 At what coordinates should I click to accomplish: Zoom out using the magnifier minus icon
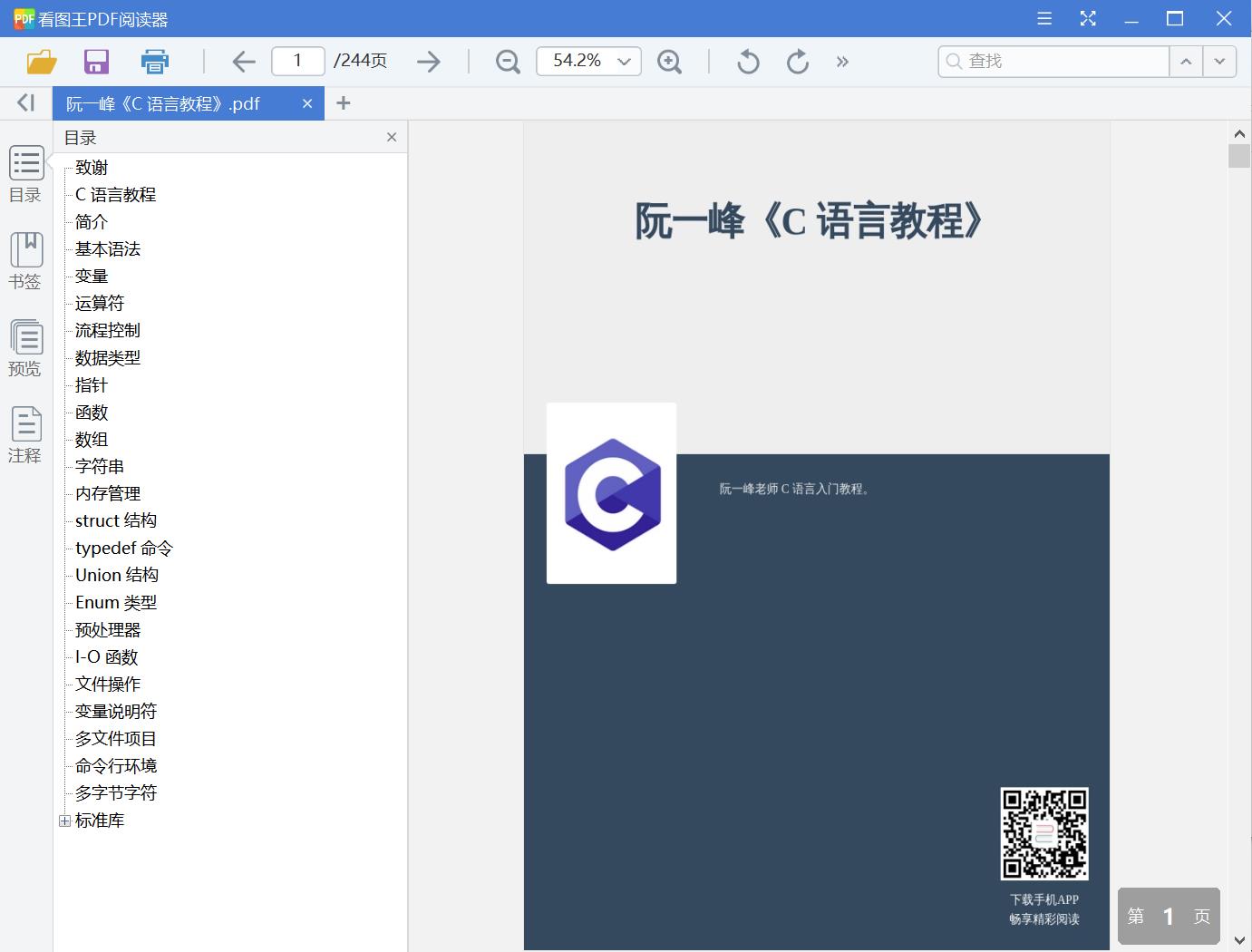[x=507, y=61]
